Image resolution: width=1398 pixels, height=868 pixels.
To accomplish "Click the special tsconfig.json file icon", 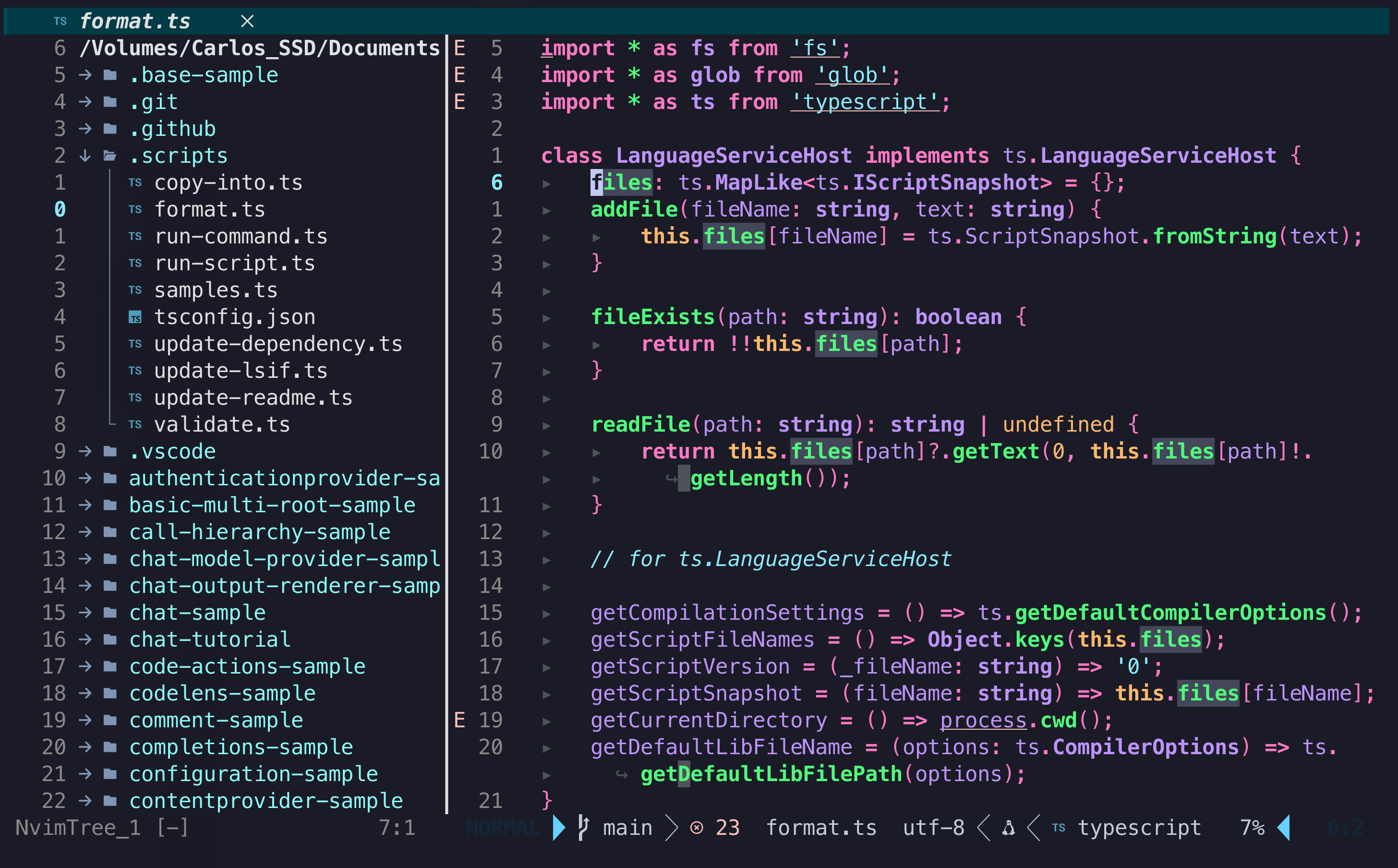I will [135, 316].
